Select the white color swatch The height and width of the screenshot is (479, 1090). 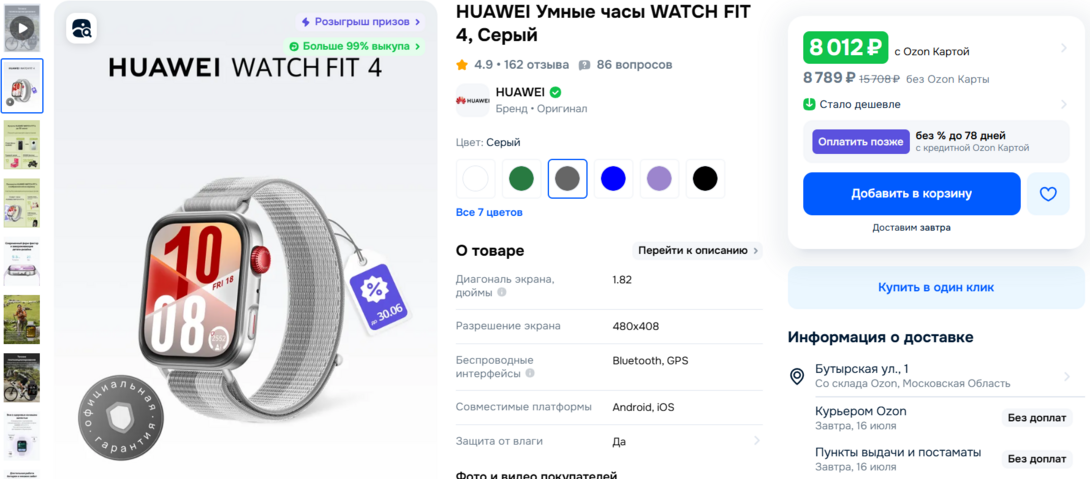(x=475, y=179)
